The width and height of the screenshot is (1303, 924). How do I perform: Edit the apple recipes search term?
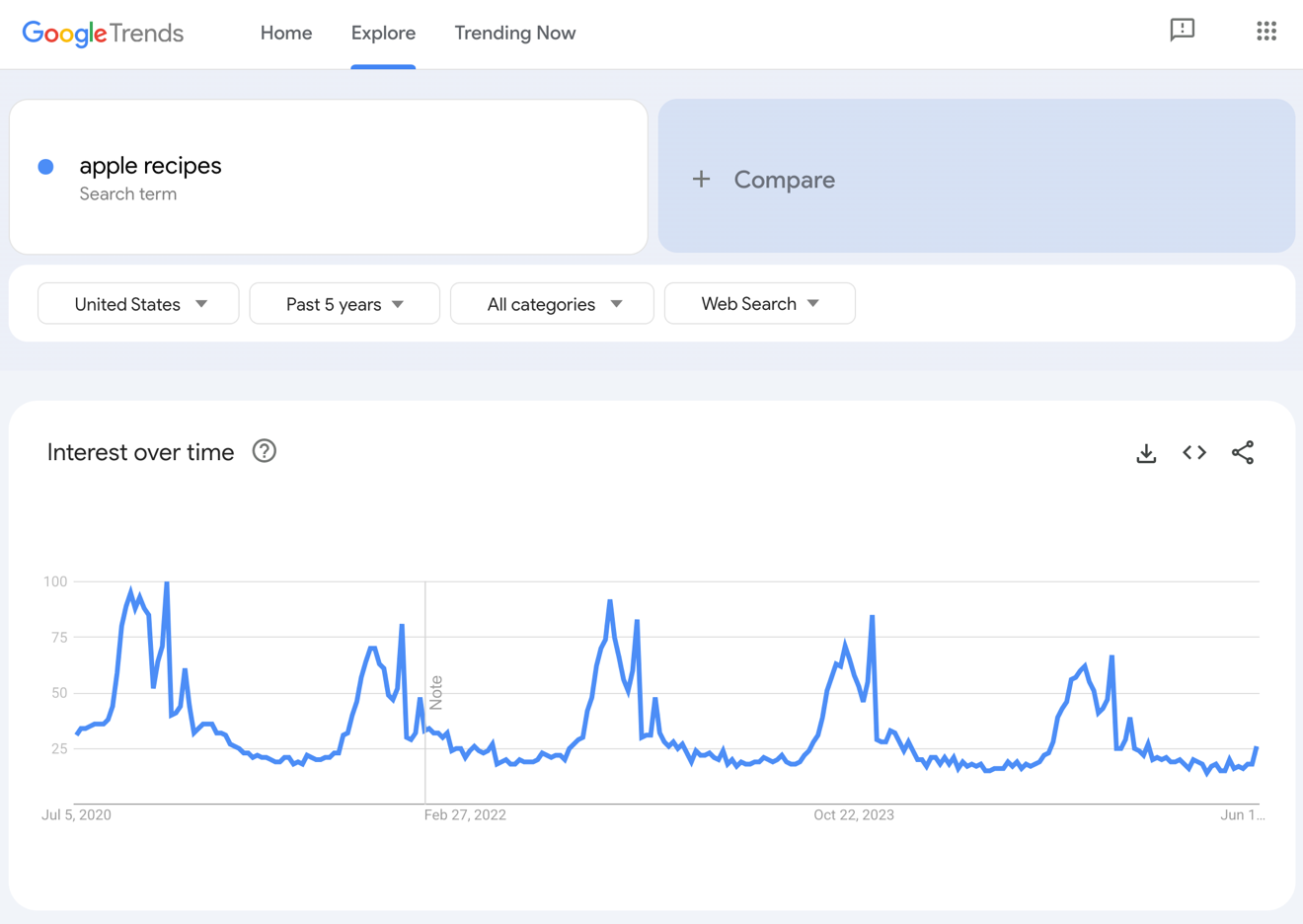click(x=150, y=165)
